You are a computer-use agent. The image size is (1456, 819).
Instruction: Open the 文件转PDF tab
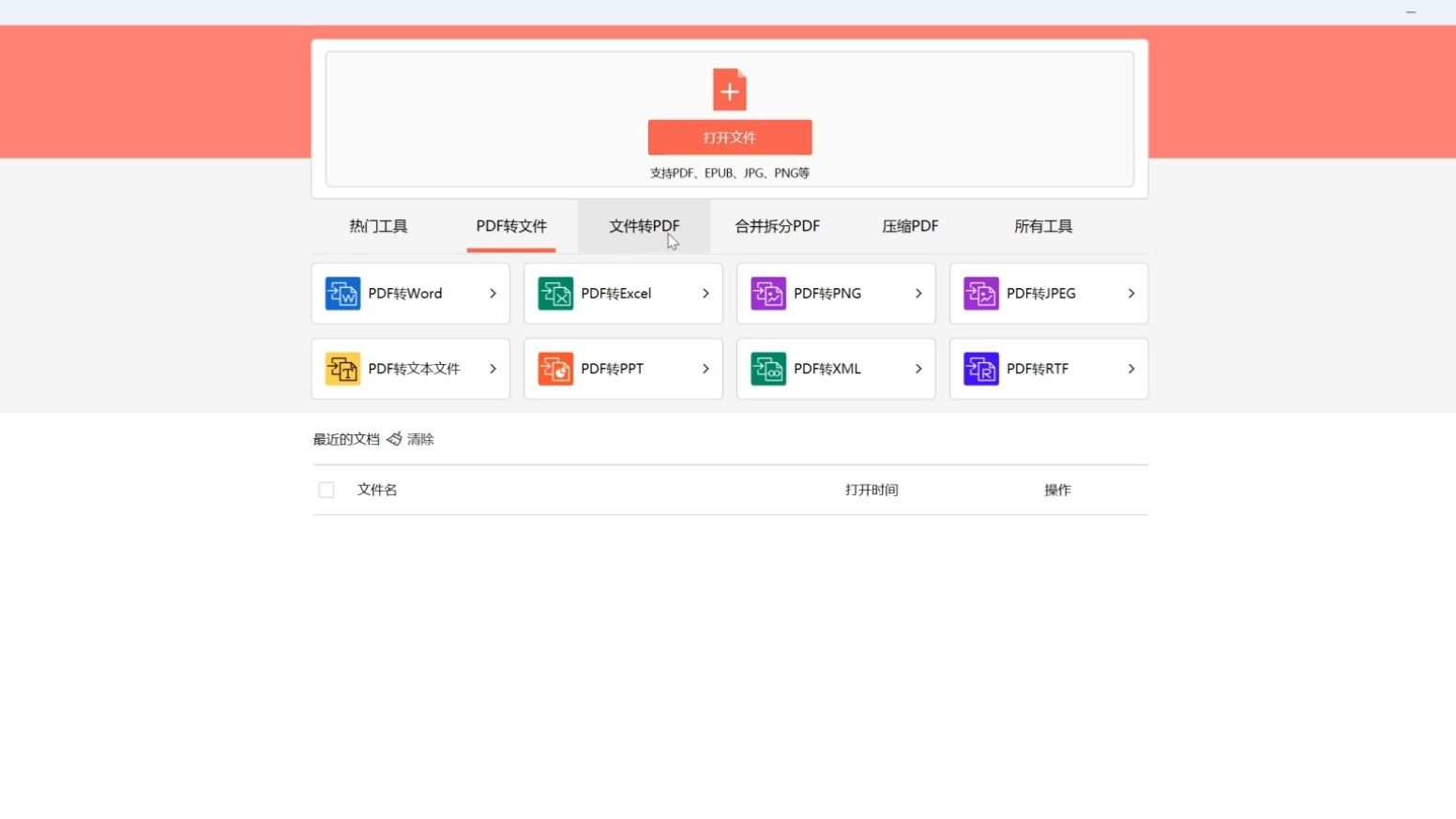[x=644, y=226]
